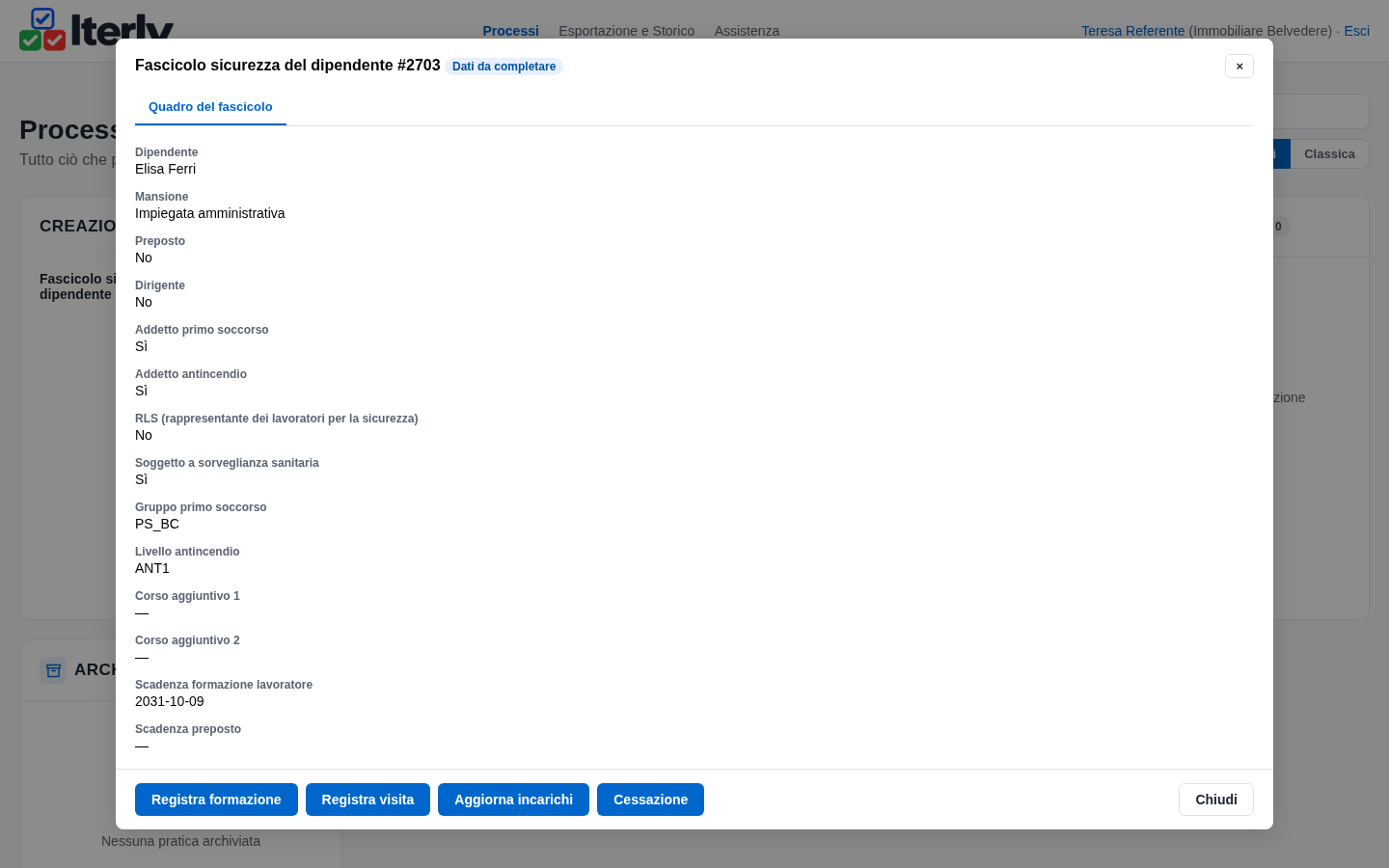The image size is (1389, 868).
Task: Click the date 2031-10-09
Action: click(x=170, y=701)
